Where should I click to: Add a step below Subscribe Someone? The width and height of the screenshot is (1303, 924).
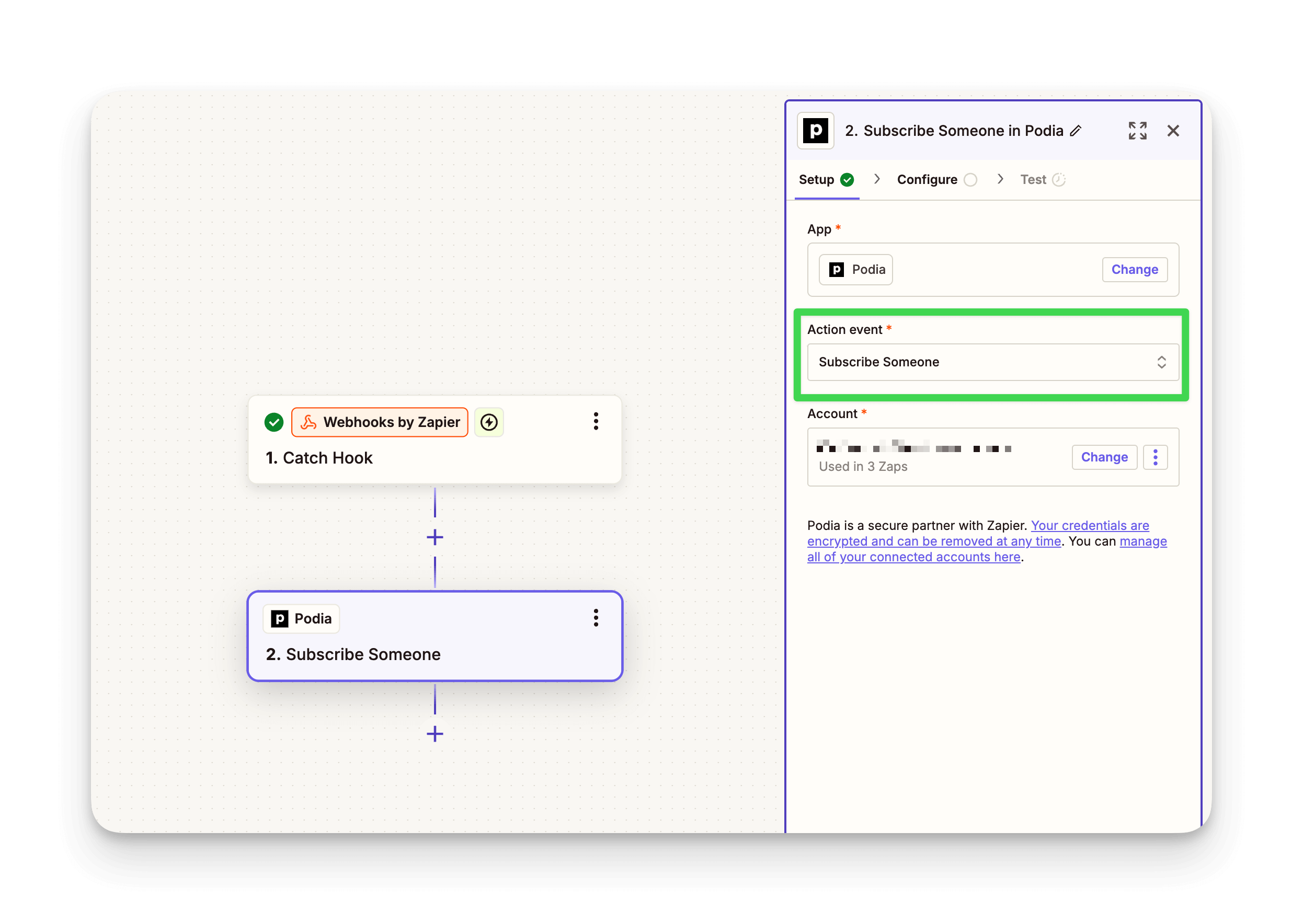coord(435,733)
